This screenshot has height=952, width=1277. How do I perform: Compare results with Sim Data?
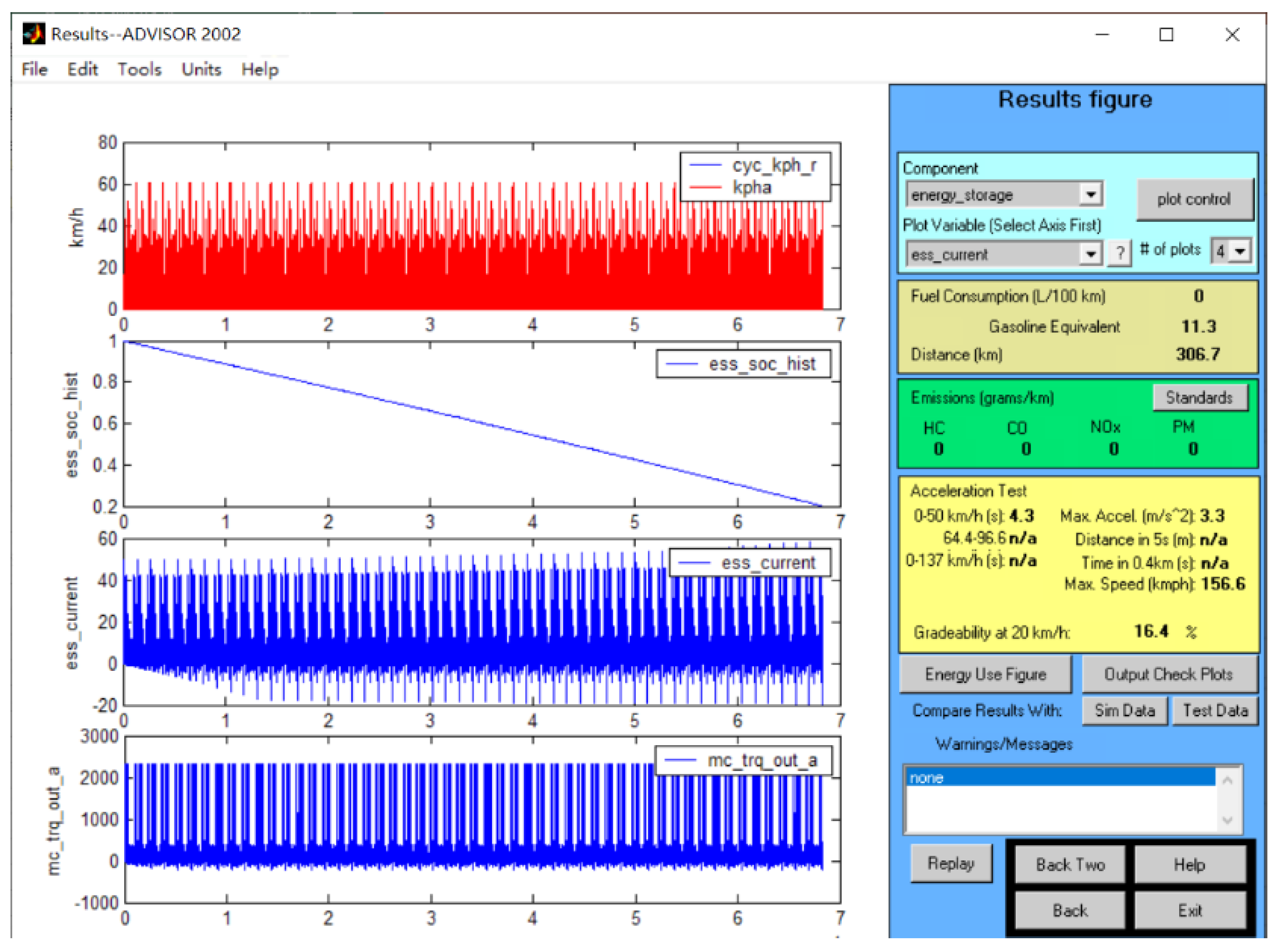(1124, 710)
